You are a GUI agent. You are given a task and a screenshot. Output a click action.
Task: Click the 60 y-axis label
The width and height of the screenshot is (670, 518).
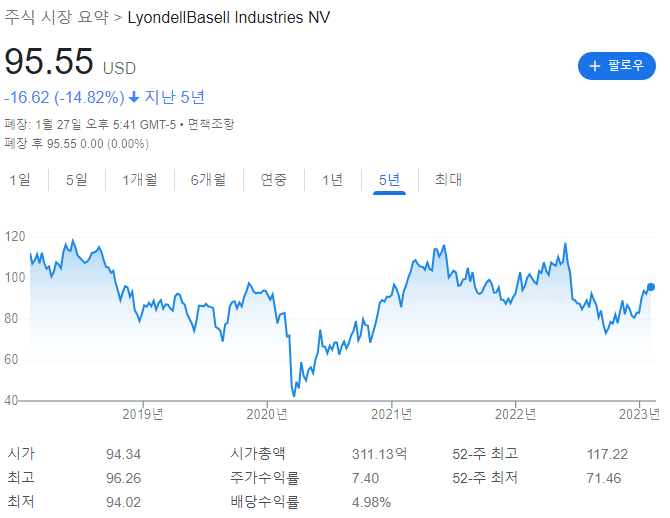point(11,359)
